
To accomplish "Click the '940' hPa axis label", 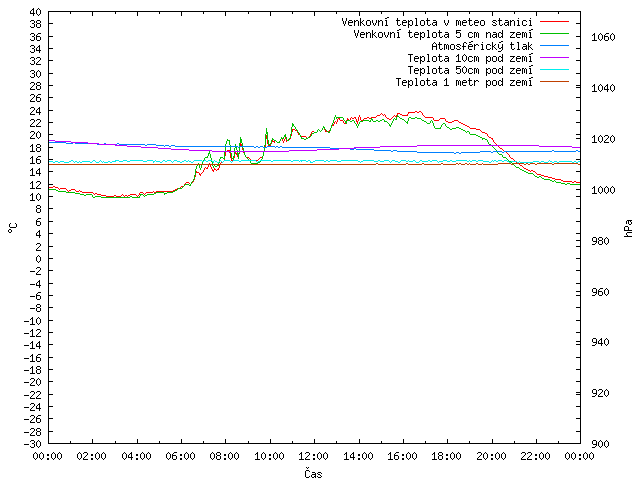I will click(x=600, y=342).
